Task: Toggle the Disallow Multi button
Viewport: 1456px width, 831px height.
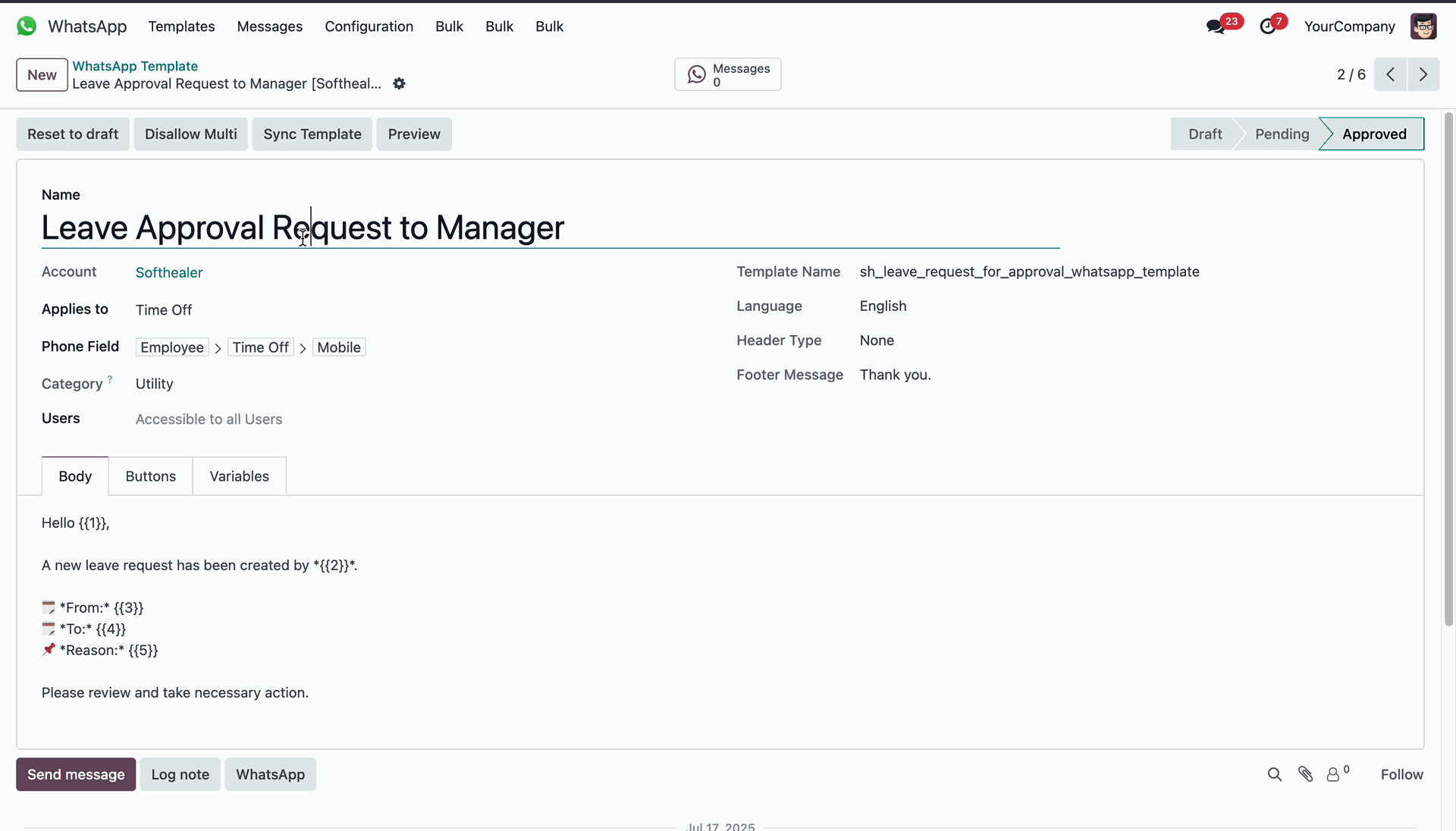Action: tap(190, 134)
